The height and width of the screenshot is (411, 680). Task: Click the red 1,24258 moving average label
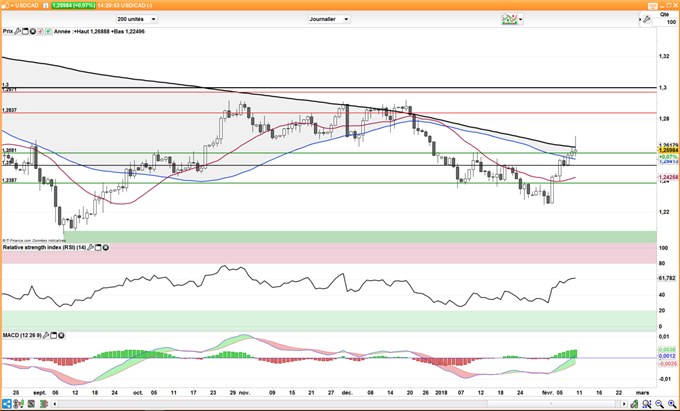[x=668, y=177]
